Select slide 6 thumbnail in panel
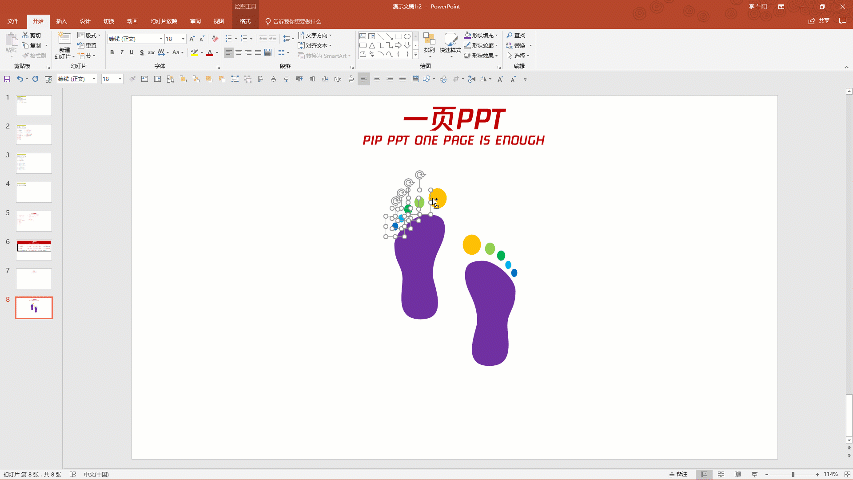This screenshot has width=853, height=480. 34,250
